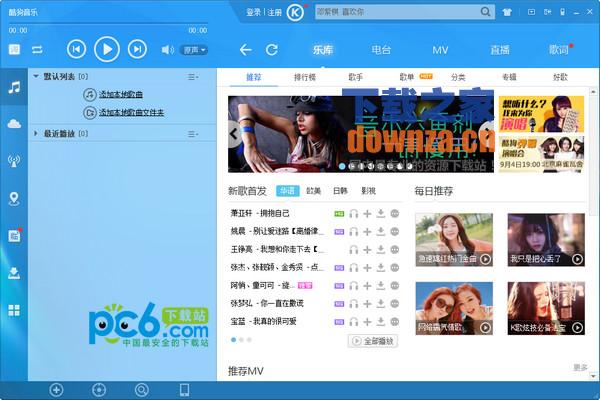Open the 原声 sound effect dropdown

194,50
